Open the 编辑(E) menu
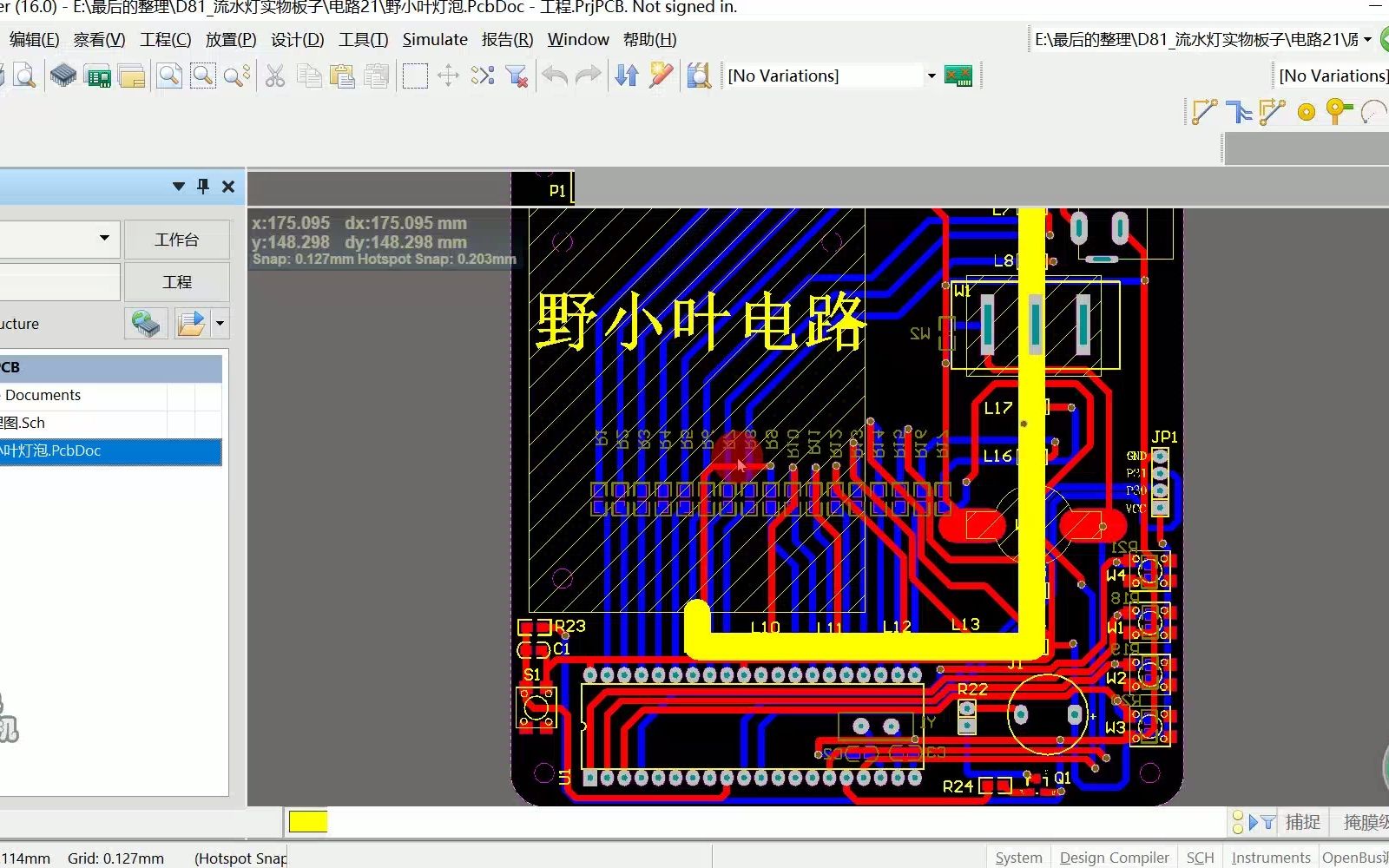Viewport: 1389px width, 868px height. (35, 40)
